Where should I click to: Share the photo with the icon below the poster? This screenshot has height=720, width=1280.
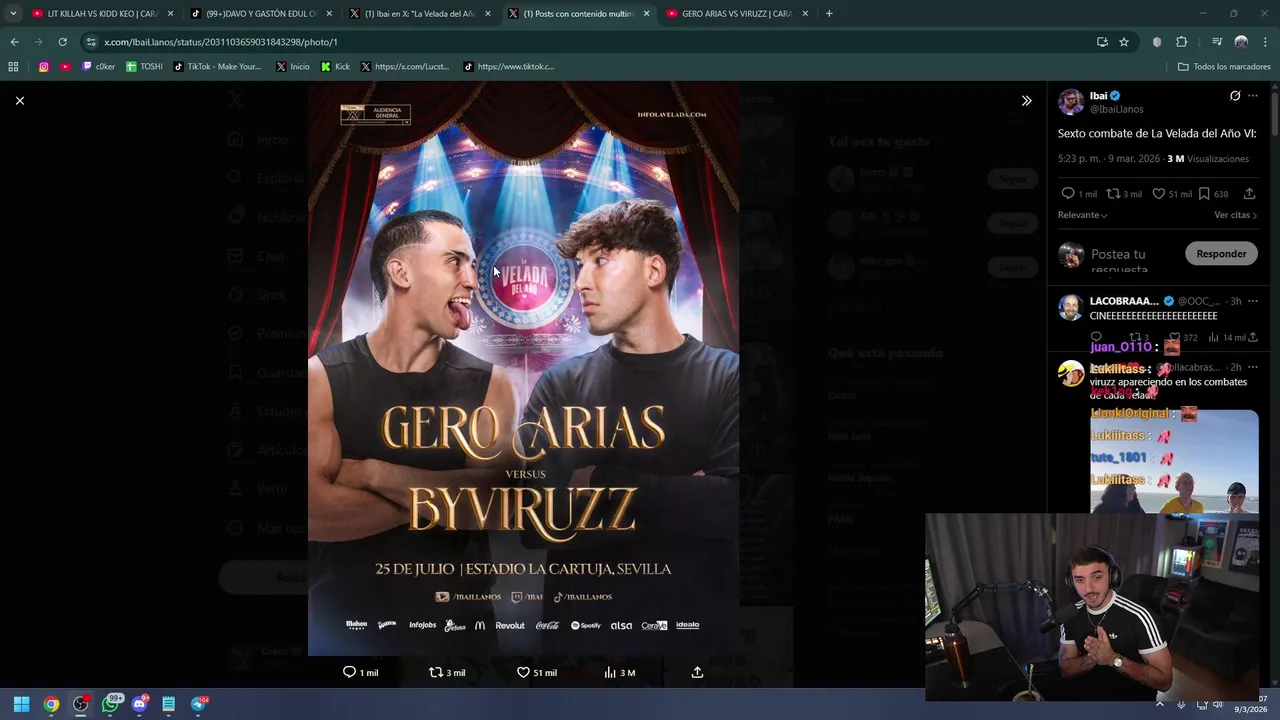[697, 672]
